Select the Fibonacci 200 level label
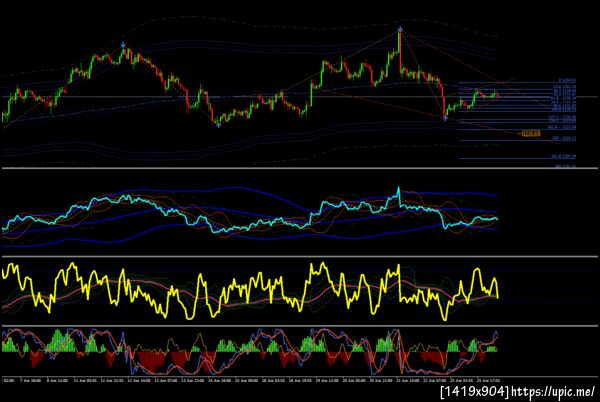The width and height of the screenshot is (600, 402). pyautogui.click(x=564, y=138)
